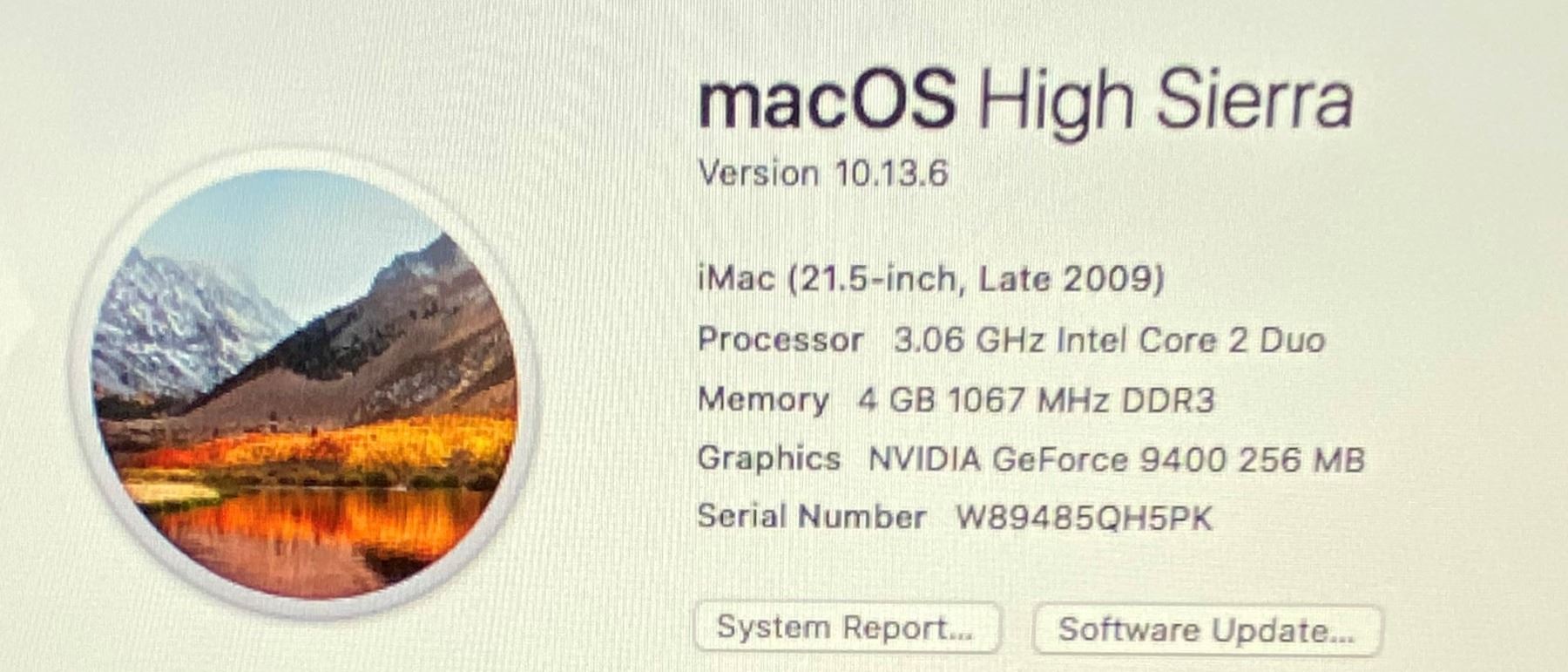Image resolution: width=1568 pixels, height=672 pixels.
Task: Select the 3.06 GHz Intel Core 2 Duo value
Action: (x=1109, y=340)
